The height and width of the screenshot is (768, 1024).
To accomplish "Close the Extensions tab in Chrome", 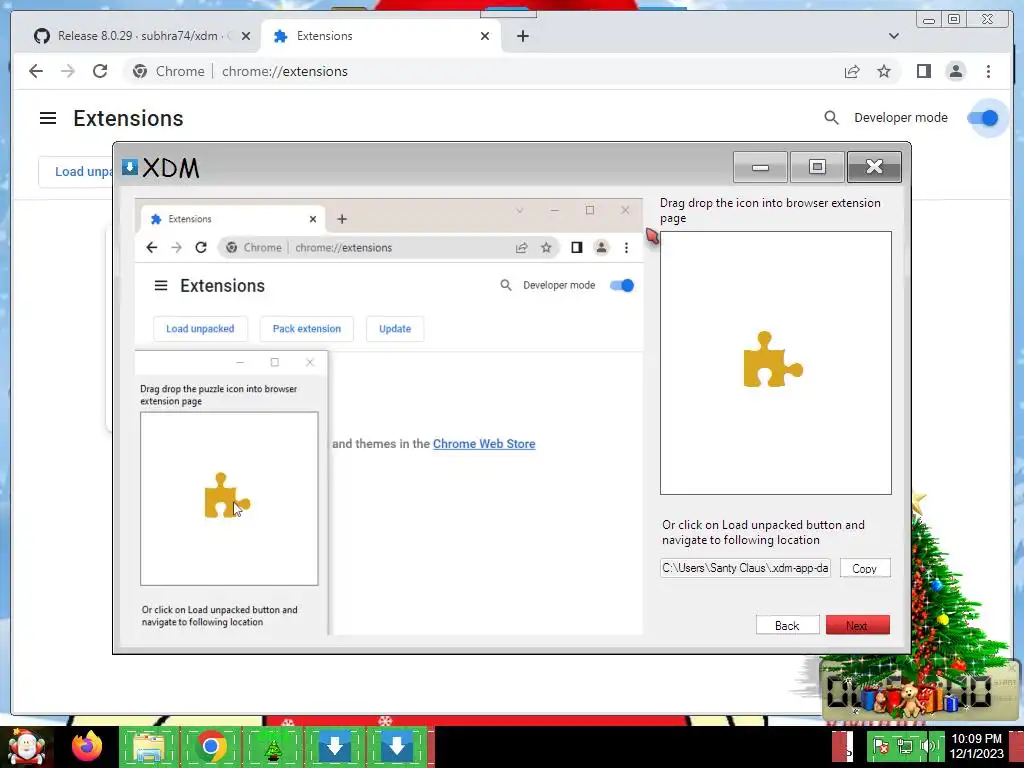I will tap(485, 36).
